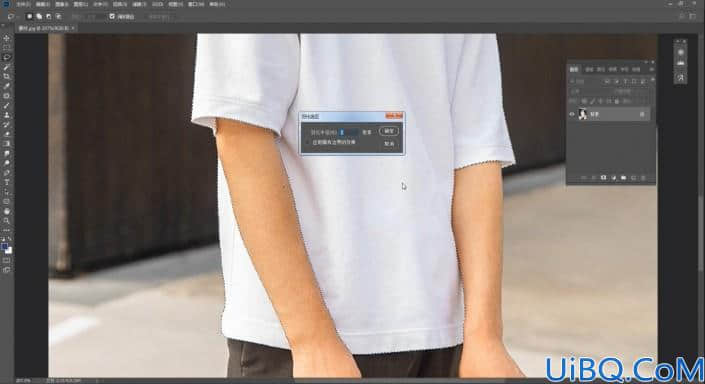
Task: Click the foreground color swatch
Action: (5, 246)
